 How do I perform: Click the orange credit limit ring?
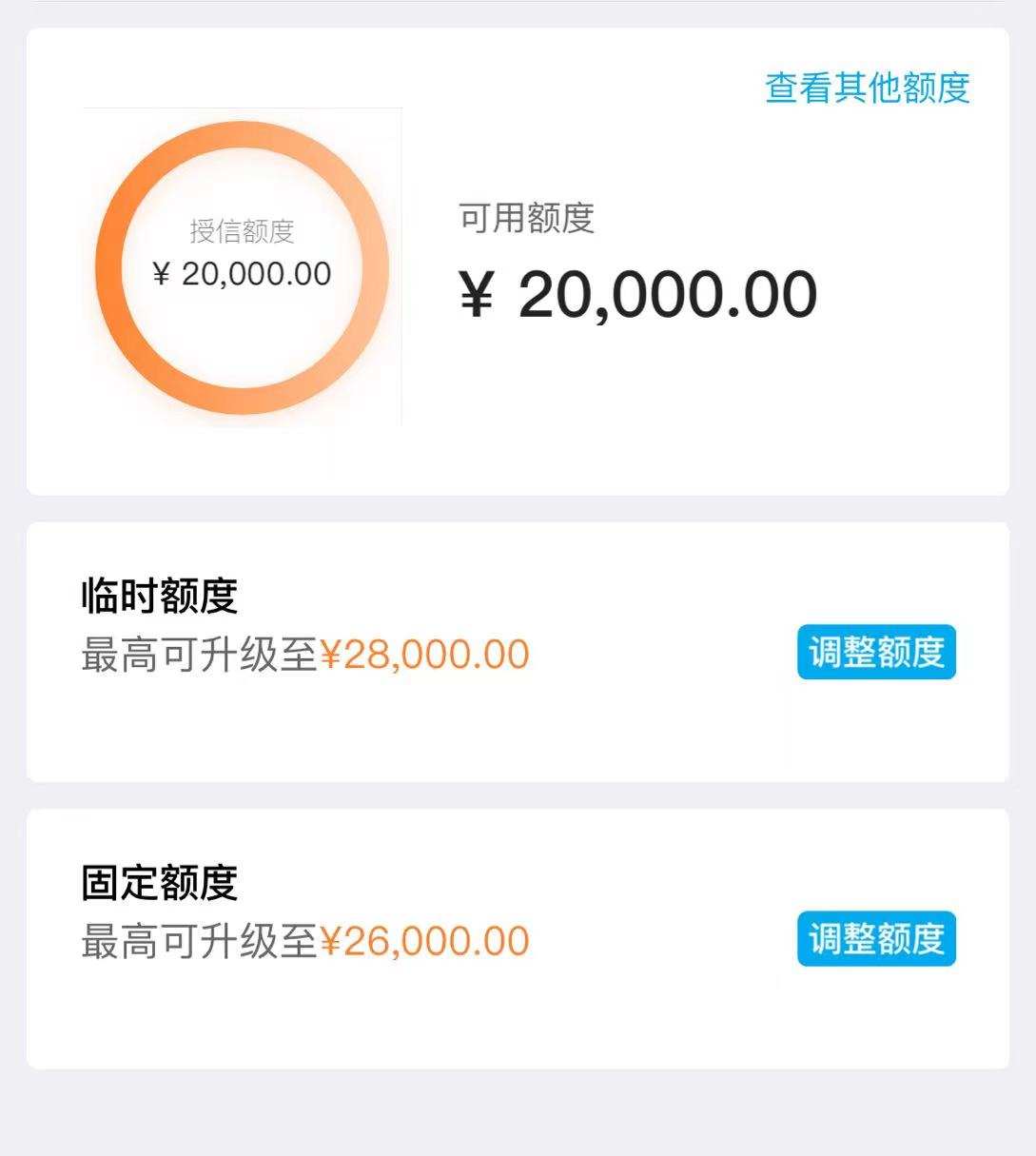(242, 267)
